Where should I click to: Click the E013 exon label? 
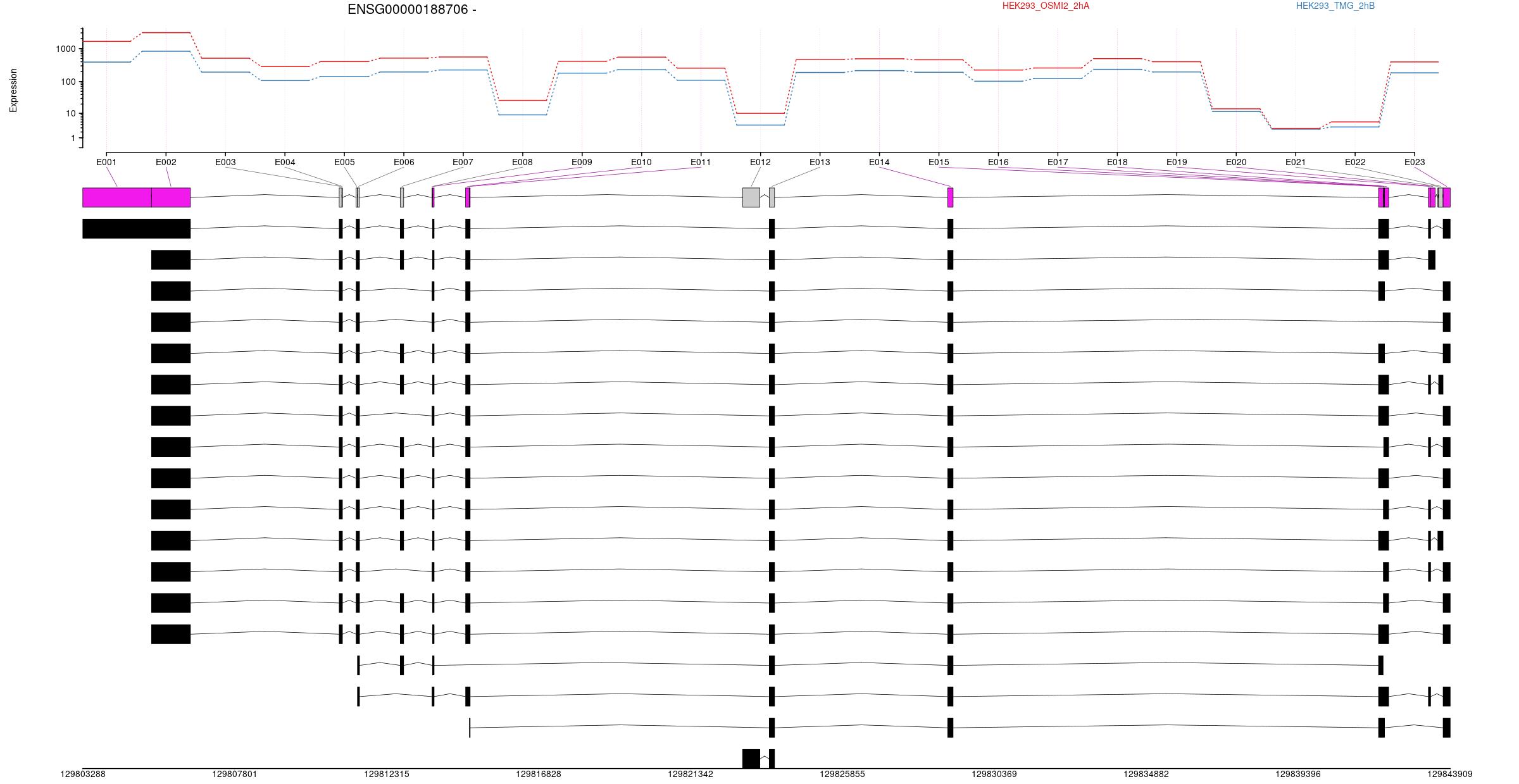coord(820,162)
